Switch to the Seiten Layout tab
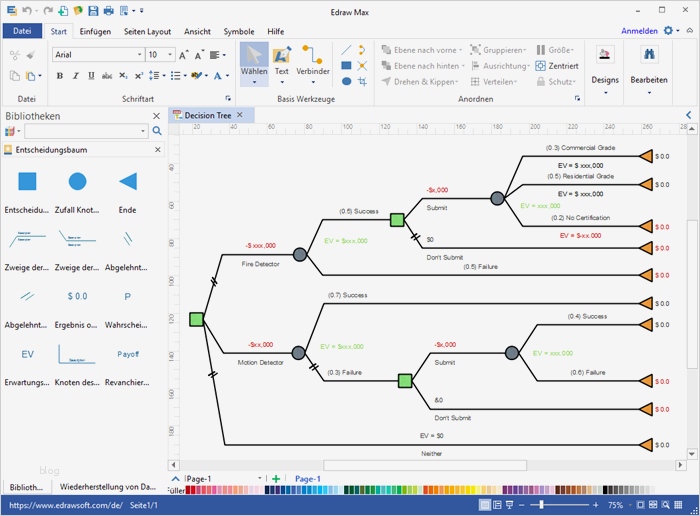700x516 pixels. [x=147, y=31]
